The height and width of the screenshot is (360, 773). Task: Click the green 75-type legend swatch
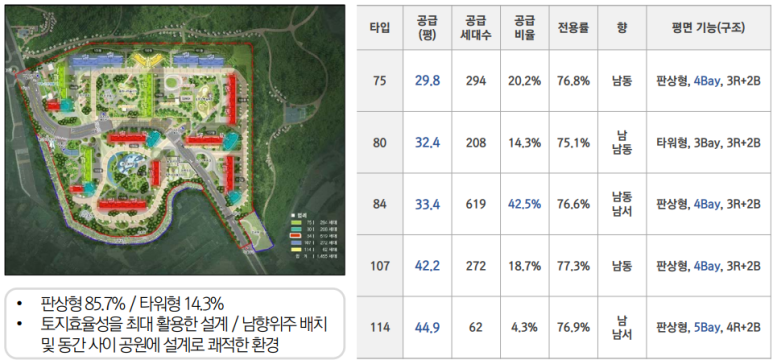click(x=295, y=223)
